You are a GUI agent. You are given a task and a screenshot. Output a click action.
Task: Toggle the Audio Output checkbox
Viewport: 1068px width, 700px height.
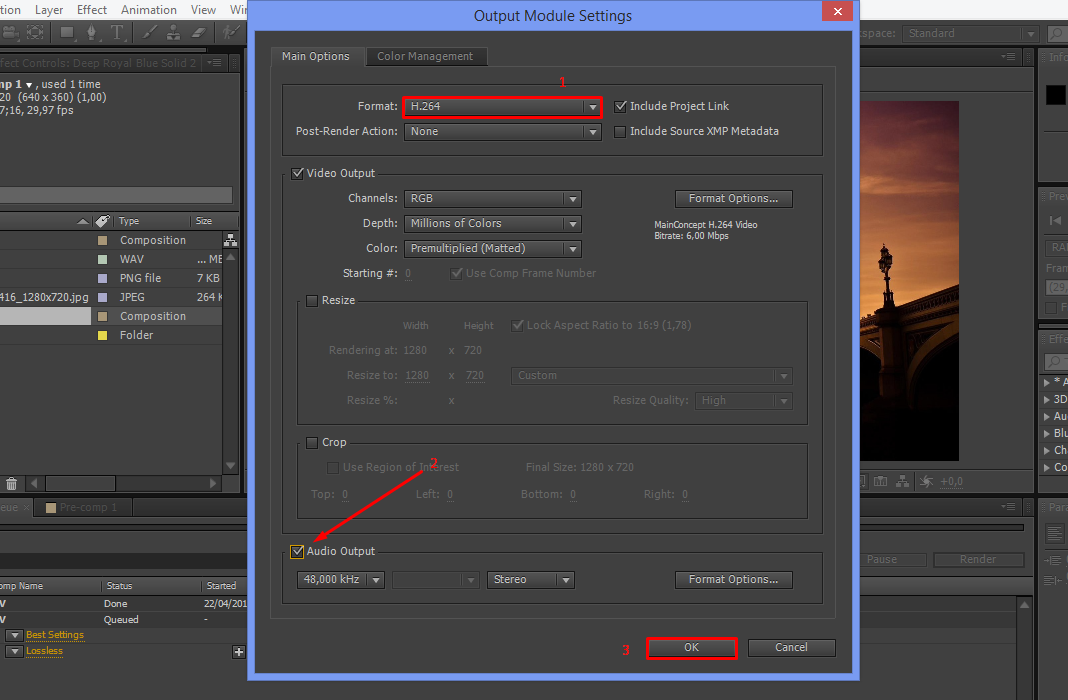click(297, 552)
